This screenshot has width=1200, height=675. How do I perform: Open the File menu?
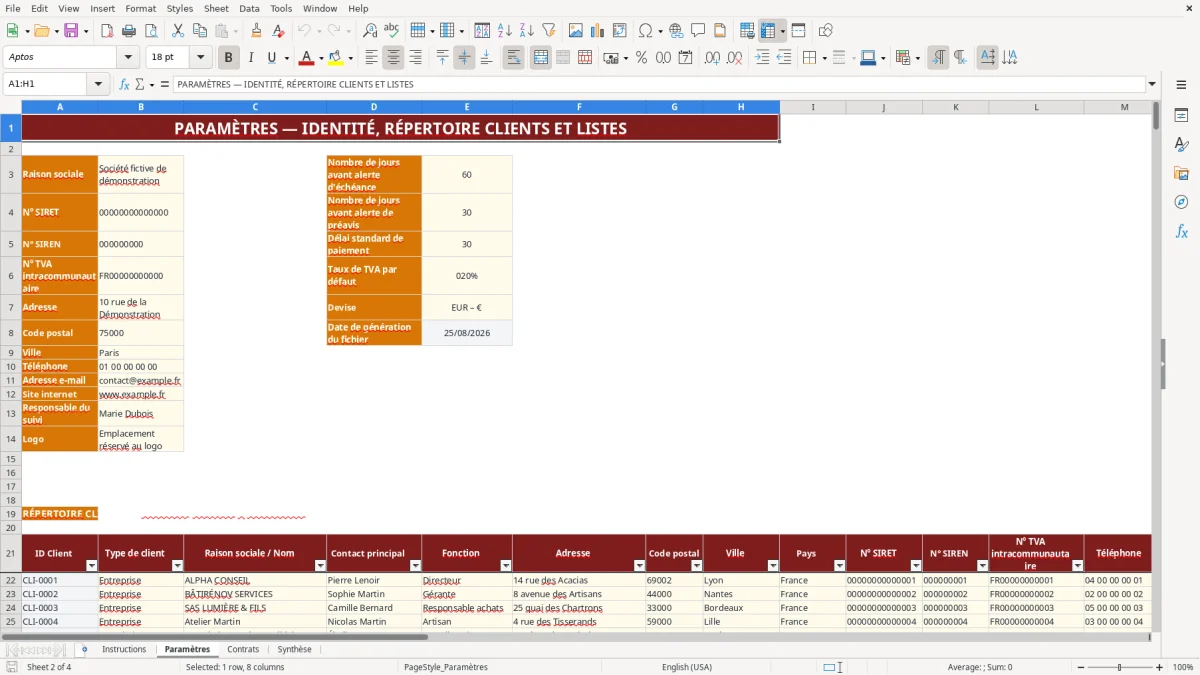pos(13,8)
